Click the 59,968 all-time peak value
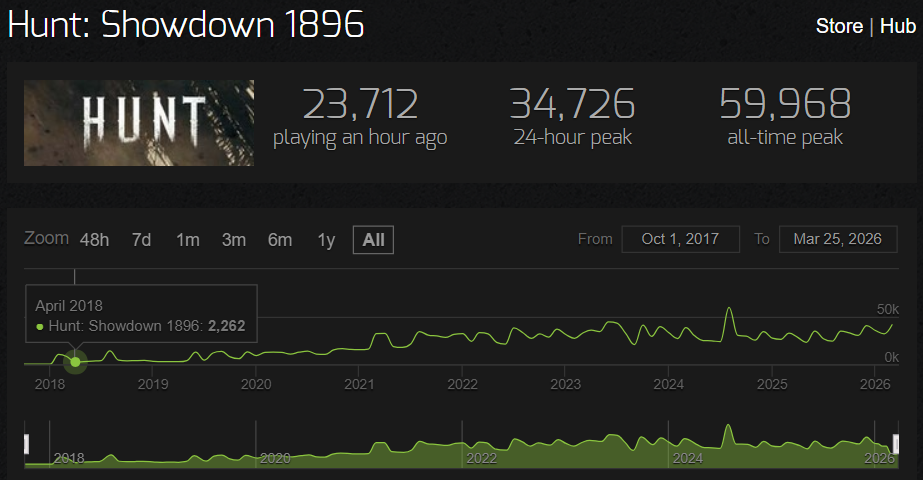The height and width of the screenshot is (480, 923). pos(785,104)
